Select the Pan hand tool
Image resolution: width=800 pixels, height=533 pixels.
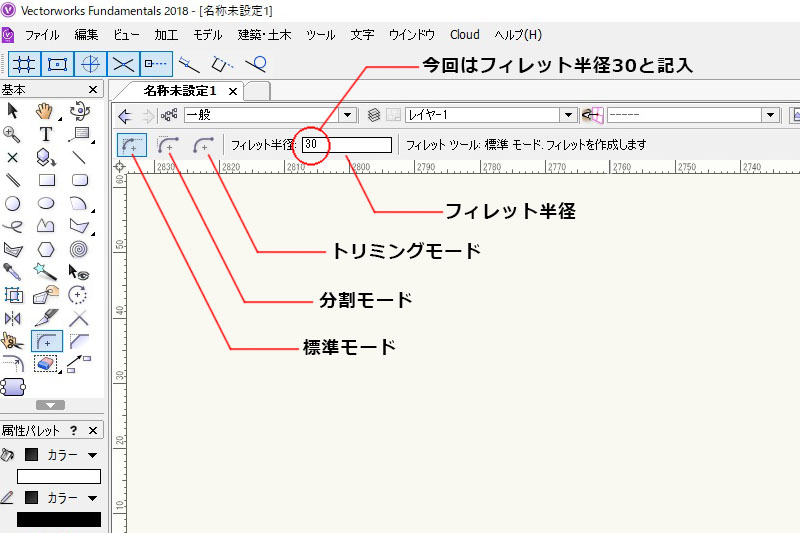tap(45, 111)
